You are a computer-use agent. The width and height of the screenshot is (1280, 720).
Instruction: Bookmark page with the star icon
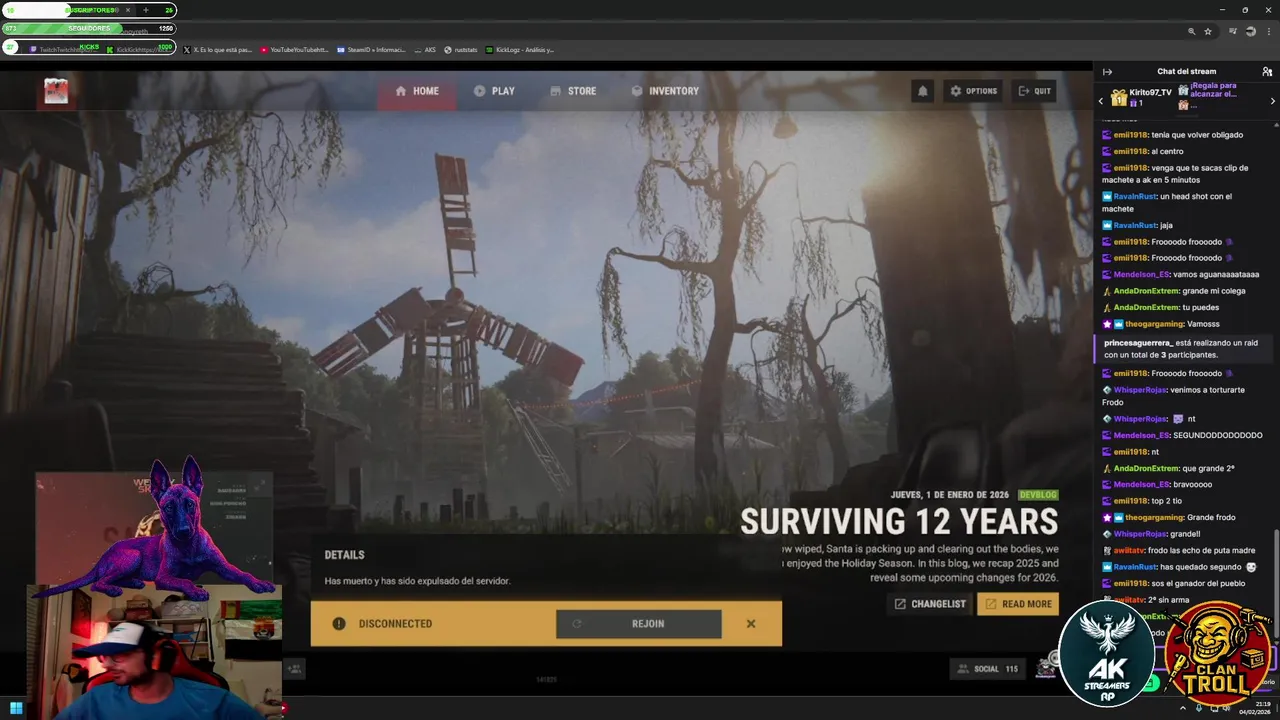[1208, 32]
